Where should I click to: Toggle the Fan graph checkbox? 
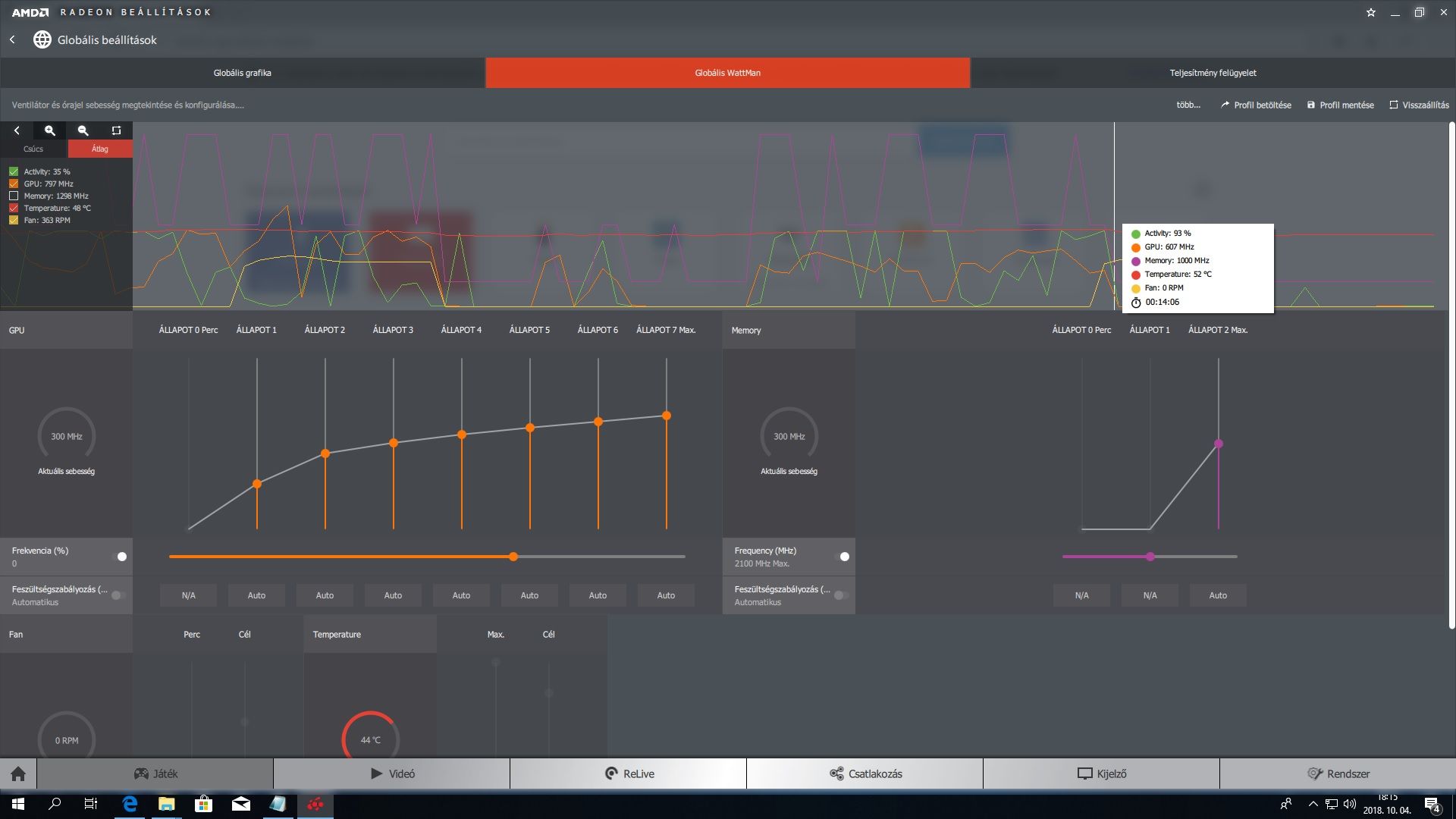tap(14, 220)
